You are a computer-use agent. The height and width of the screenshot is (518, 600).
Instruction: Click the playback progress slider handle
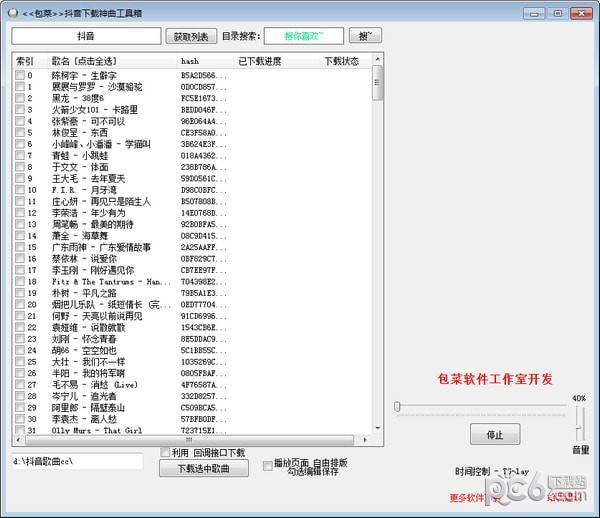397,406
